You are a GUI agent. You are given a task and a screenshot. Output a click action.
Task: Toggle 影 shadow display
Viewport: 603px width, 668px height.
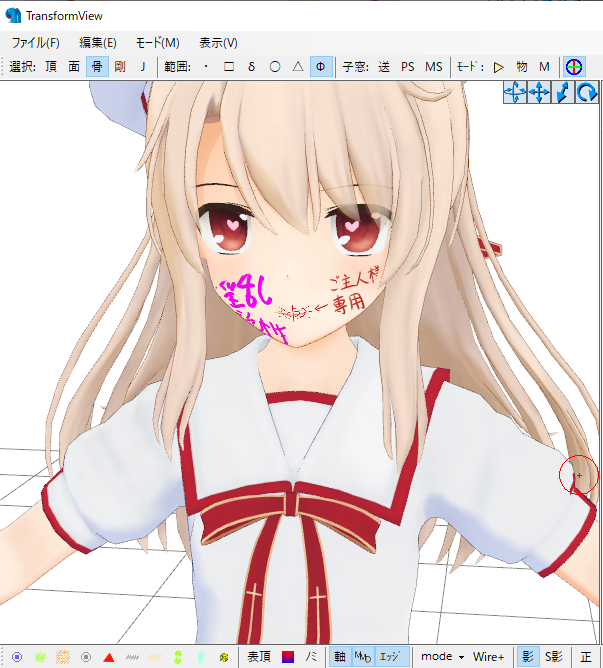pos(528,657)
